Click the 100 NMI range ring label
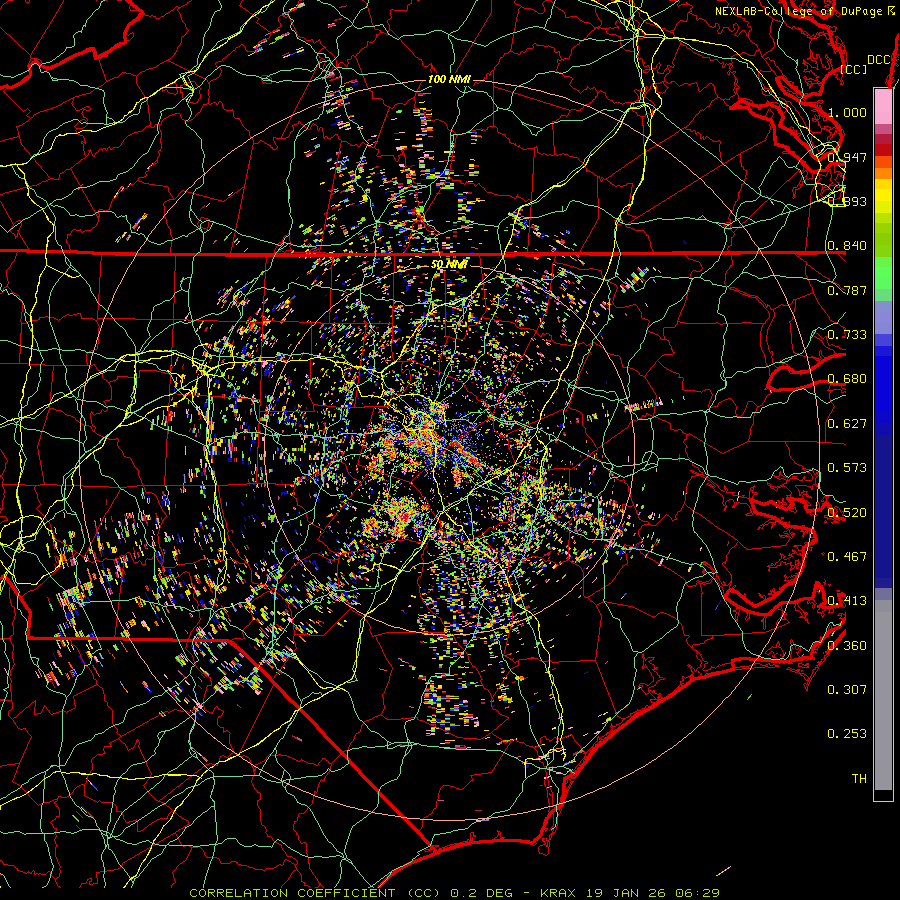 click(449, 79)
